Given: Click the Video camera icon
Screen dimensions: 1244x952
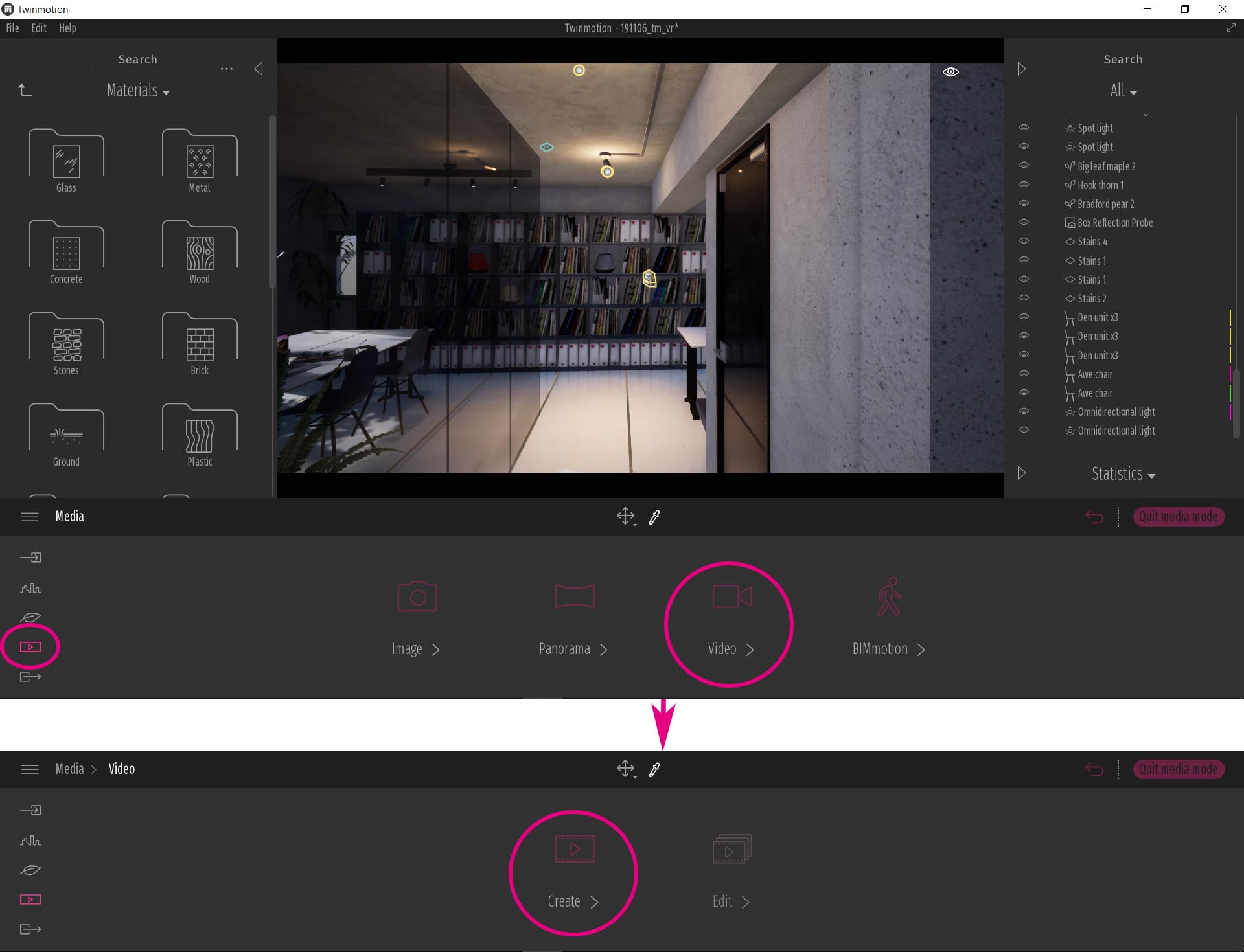Looking at the screenshot, I should 732,596.
